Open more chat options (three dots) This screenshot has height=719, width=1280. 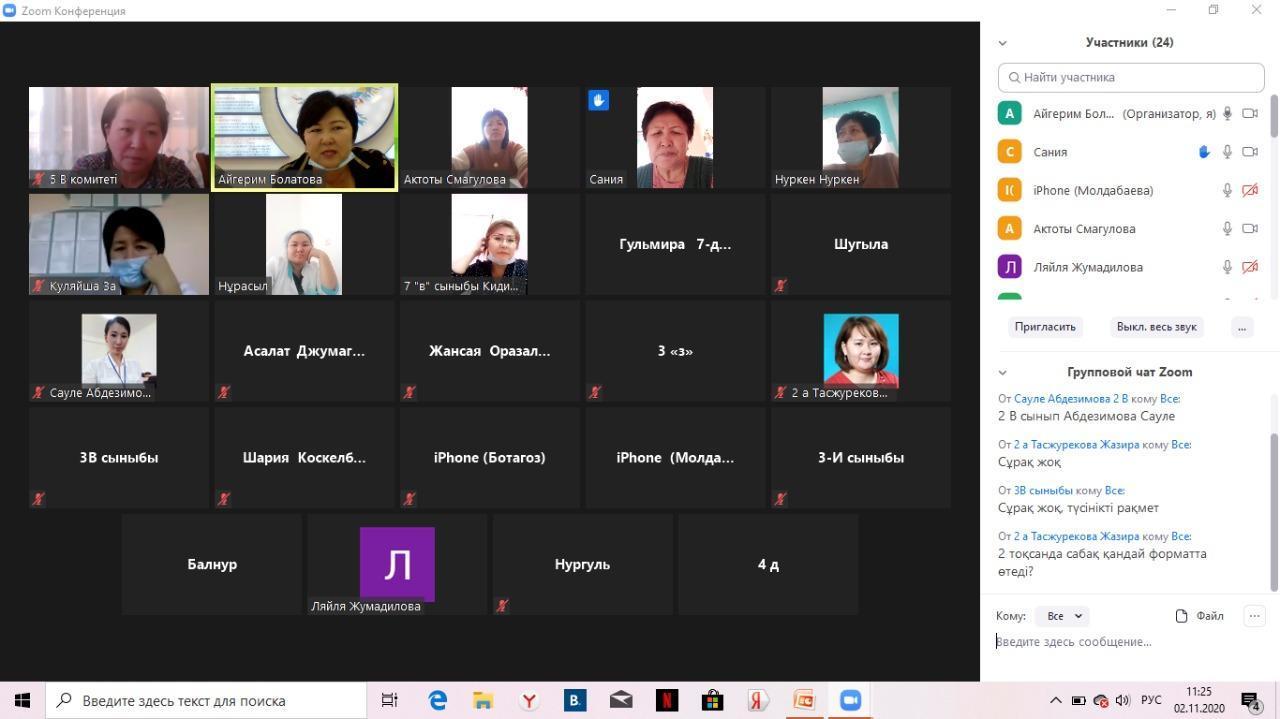[1254, 616]
